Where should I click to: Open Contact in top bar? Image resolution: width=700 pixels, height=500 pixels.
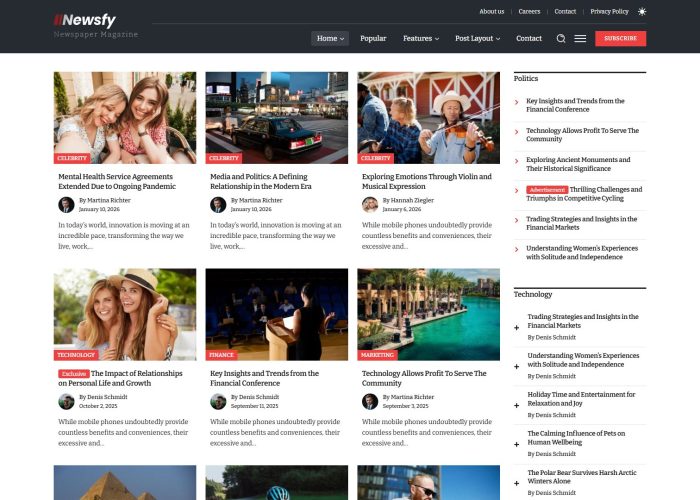(x=565, y=12)
